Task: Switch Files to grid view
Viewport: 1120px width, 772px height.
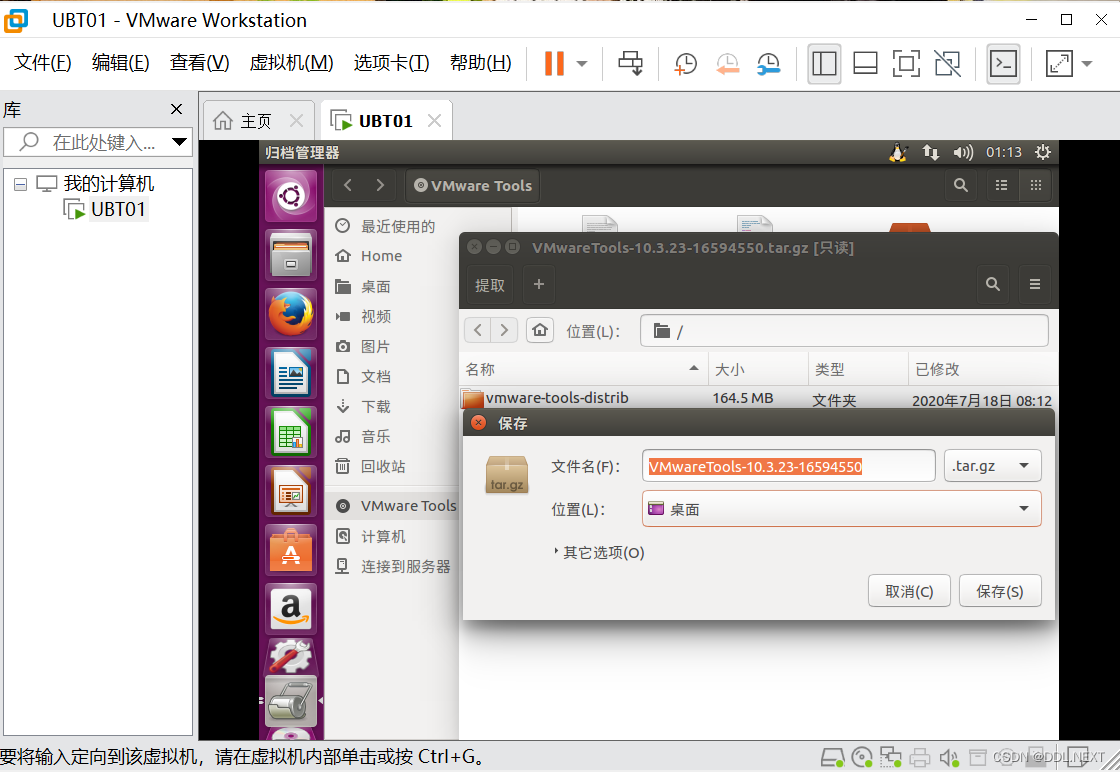Action: [x=1036, y=186]
